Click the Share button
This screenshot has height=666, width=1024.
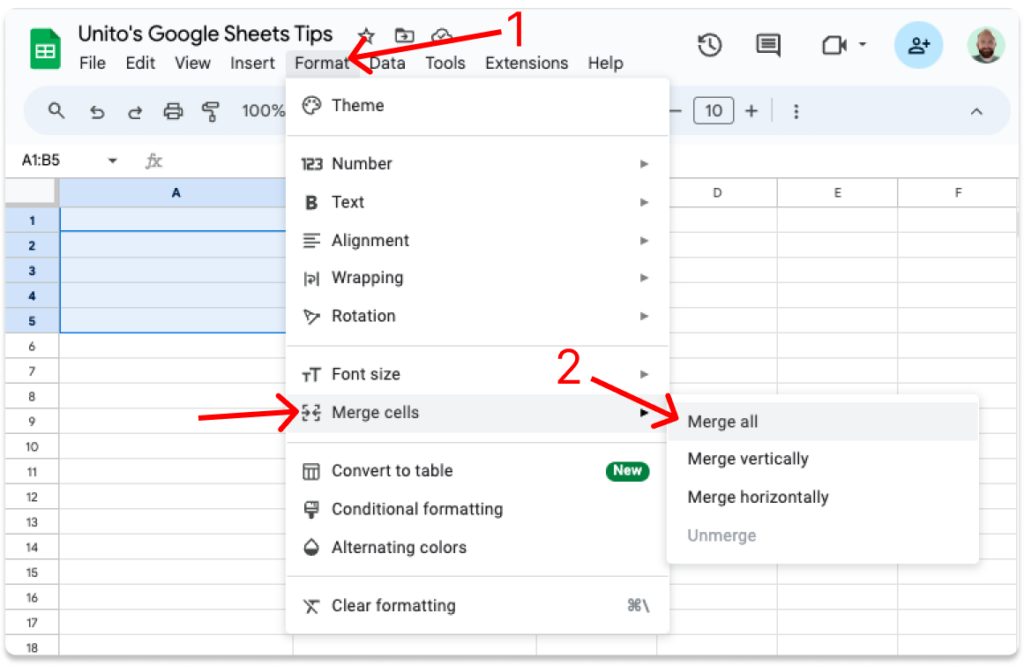tap(918, 45)
